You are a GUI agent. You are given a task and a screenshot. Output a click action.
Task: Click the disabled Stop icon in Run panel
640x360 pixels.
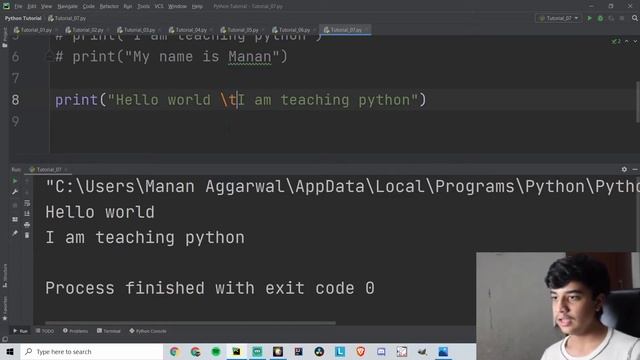[15, 205]
